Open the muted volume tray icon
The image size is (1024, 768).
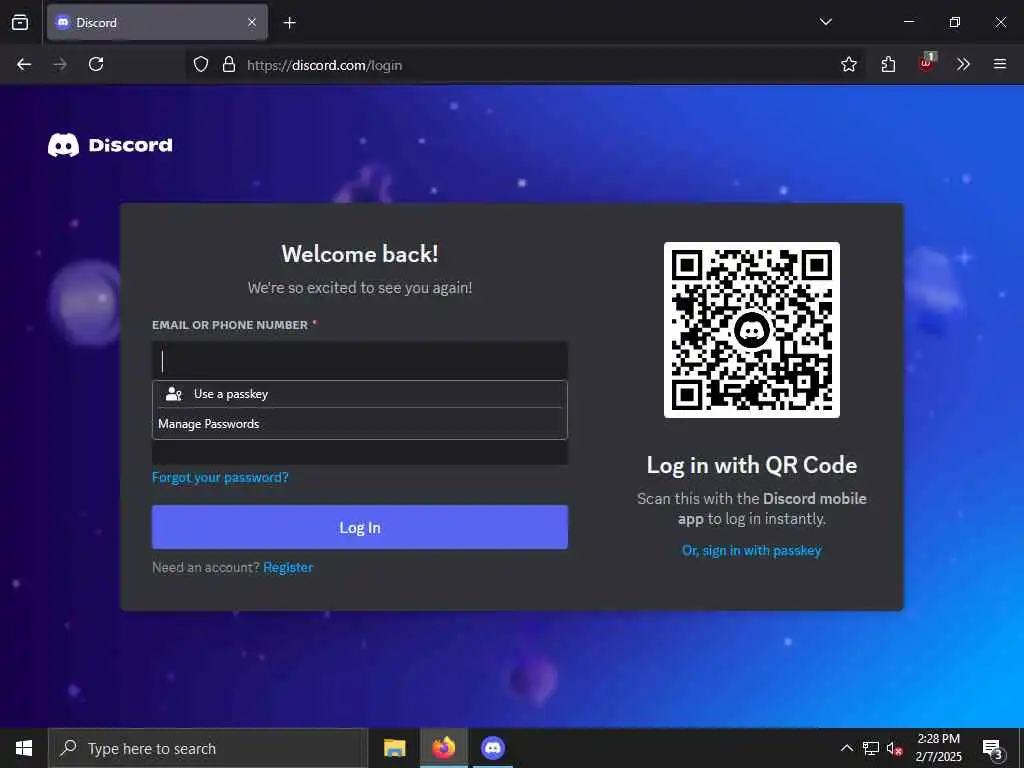895,748
